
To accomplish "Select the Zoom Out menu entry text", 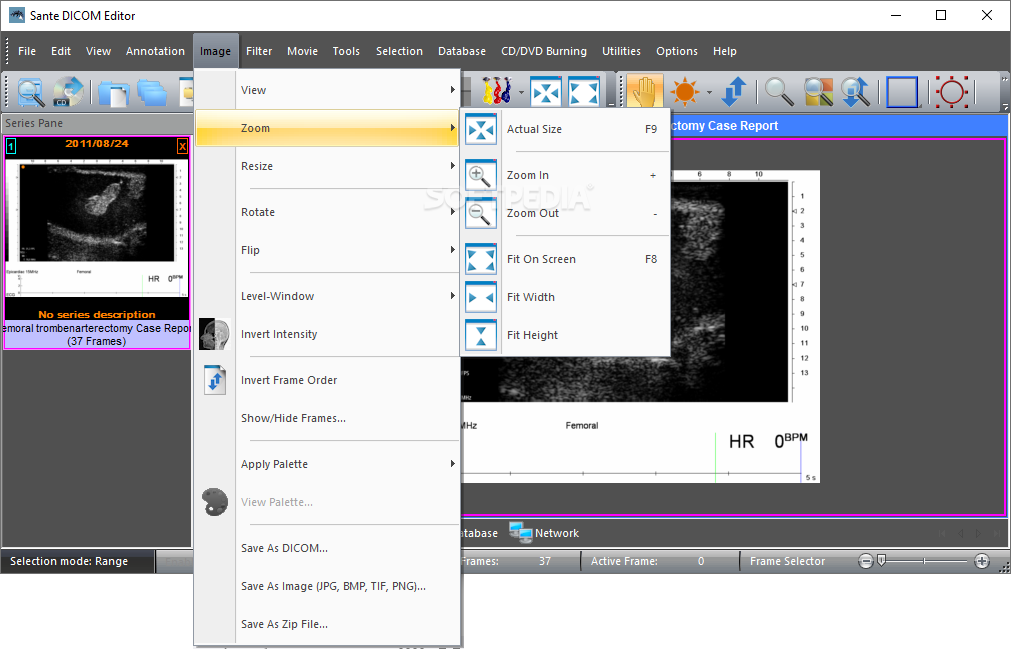I will [533, 213].
